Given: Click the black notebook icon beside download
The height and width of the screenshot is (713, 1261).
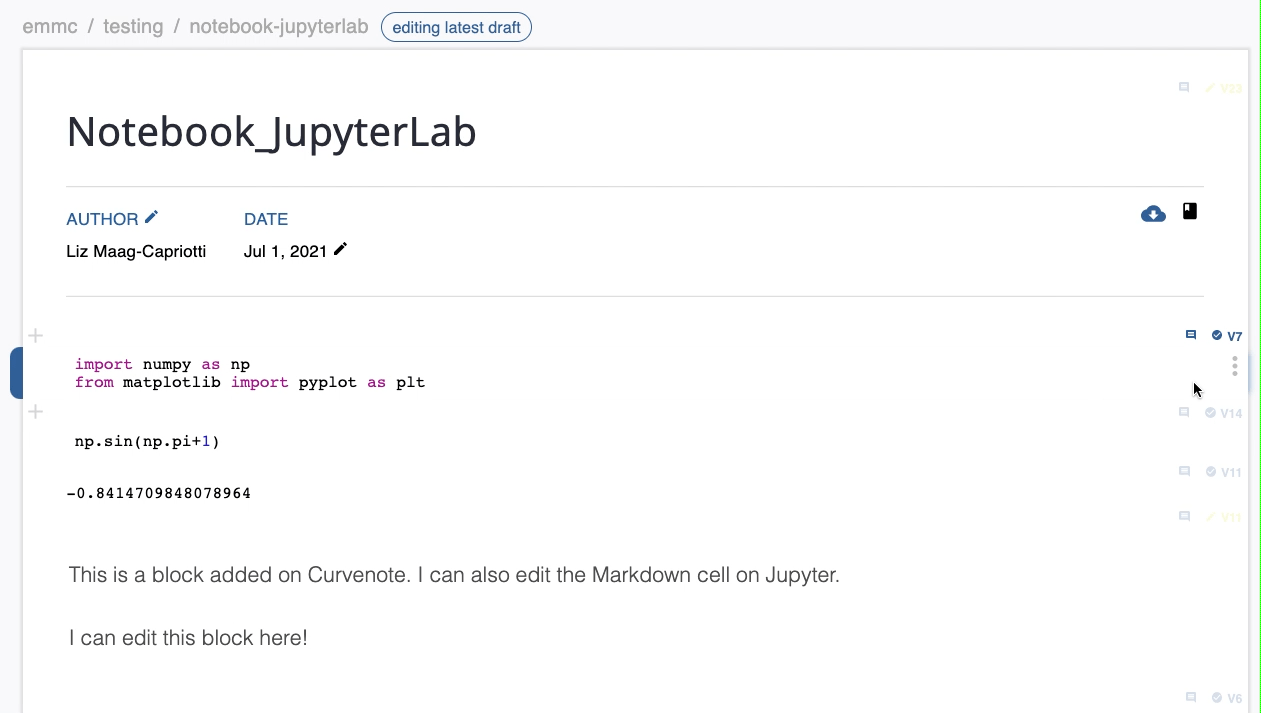Looking at the screenshot, I should click(1190, 211).
